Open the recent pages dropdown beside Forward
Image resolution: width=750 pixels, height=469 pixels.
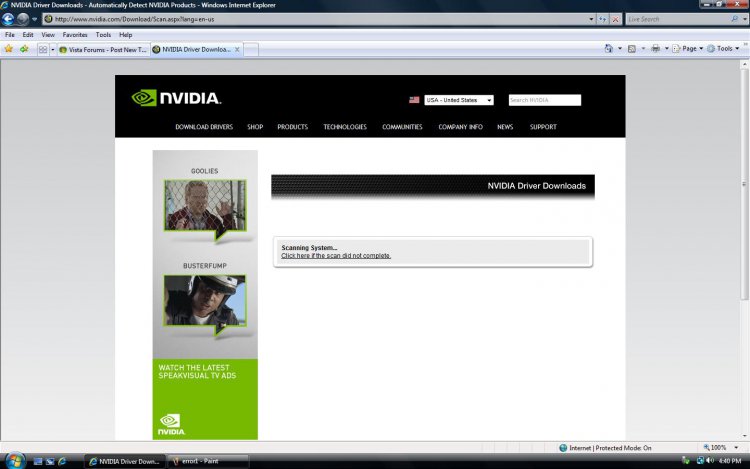[x=34, y=20]
